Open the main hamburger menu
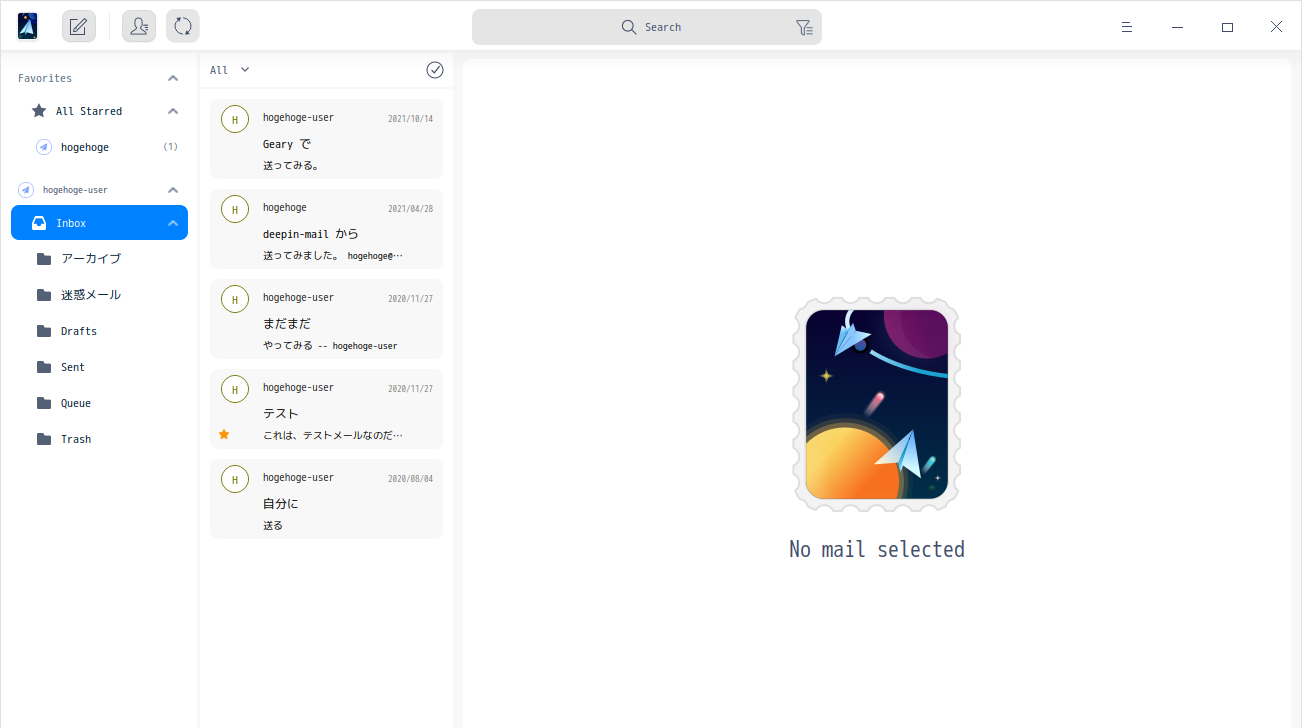The image size is (1302, 728). (1127, 27)
